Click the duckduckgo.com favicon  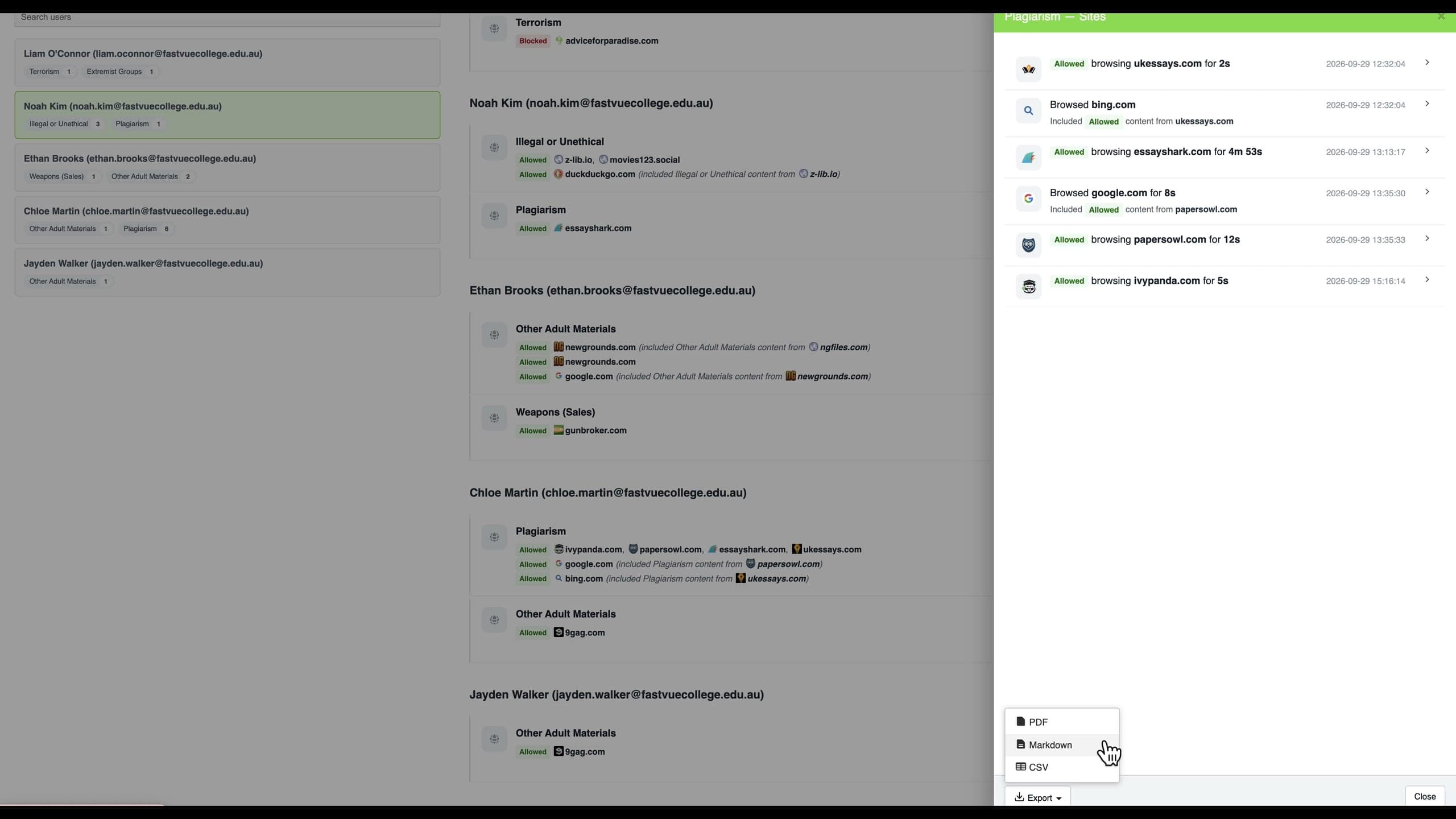pos(559,174)
